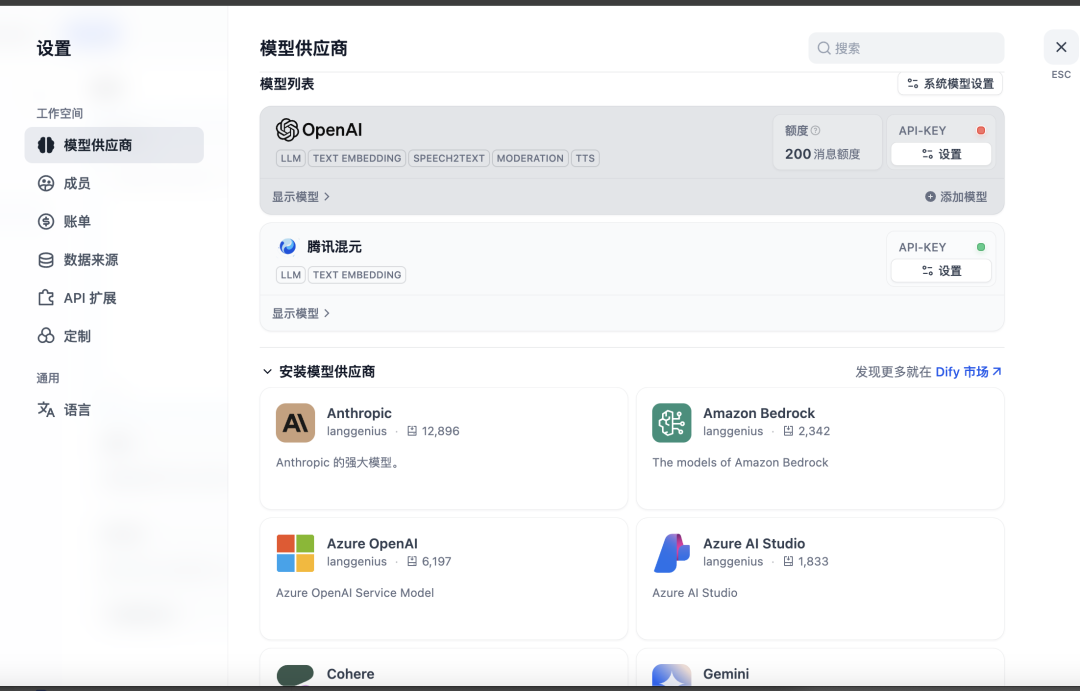Image resolution: width=1080 pixels, height=691 pixels.
Task: Click the 语言 translate icon
Action: [46, 410]
